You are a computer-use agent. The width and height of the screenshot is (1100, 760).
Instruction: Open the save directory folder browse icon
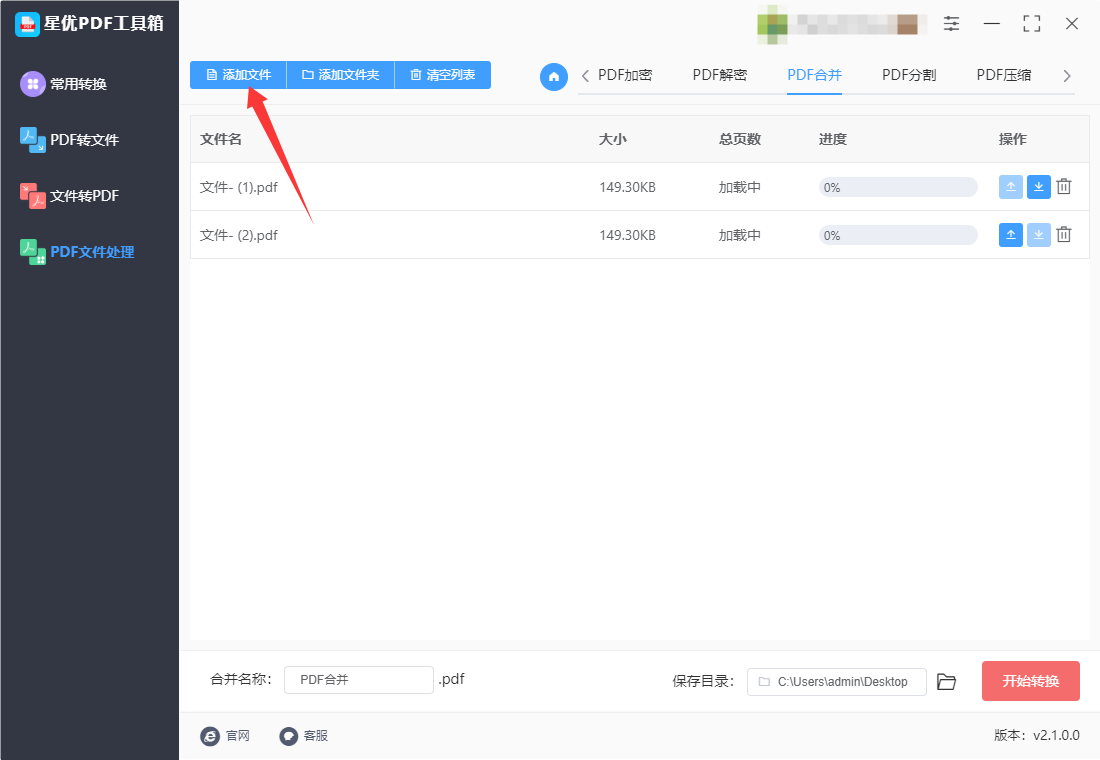(x=946, y=681)
